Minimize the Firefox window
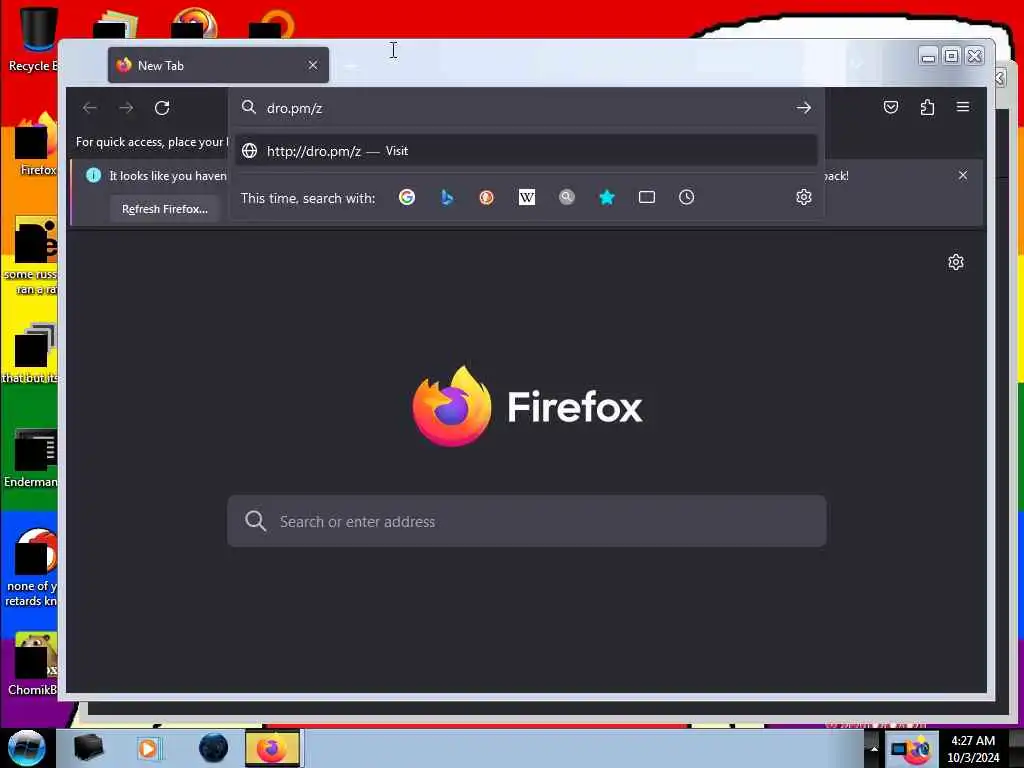 tap(928, 56)
